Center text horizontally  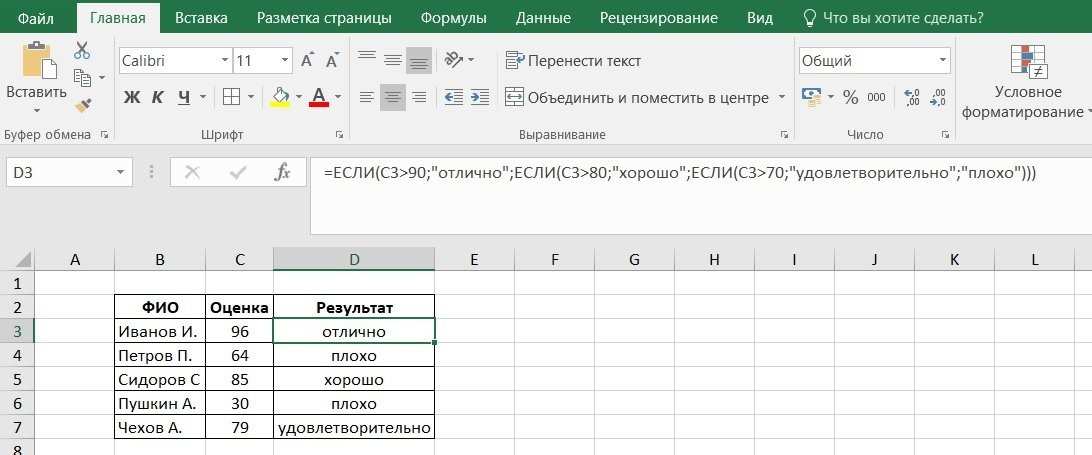point(393,97)
